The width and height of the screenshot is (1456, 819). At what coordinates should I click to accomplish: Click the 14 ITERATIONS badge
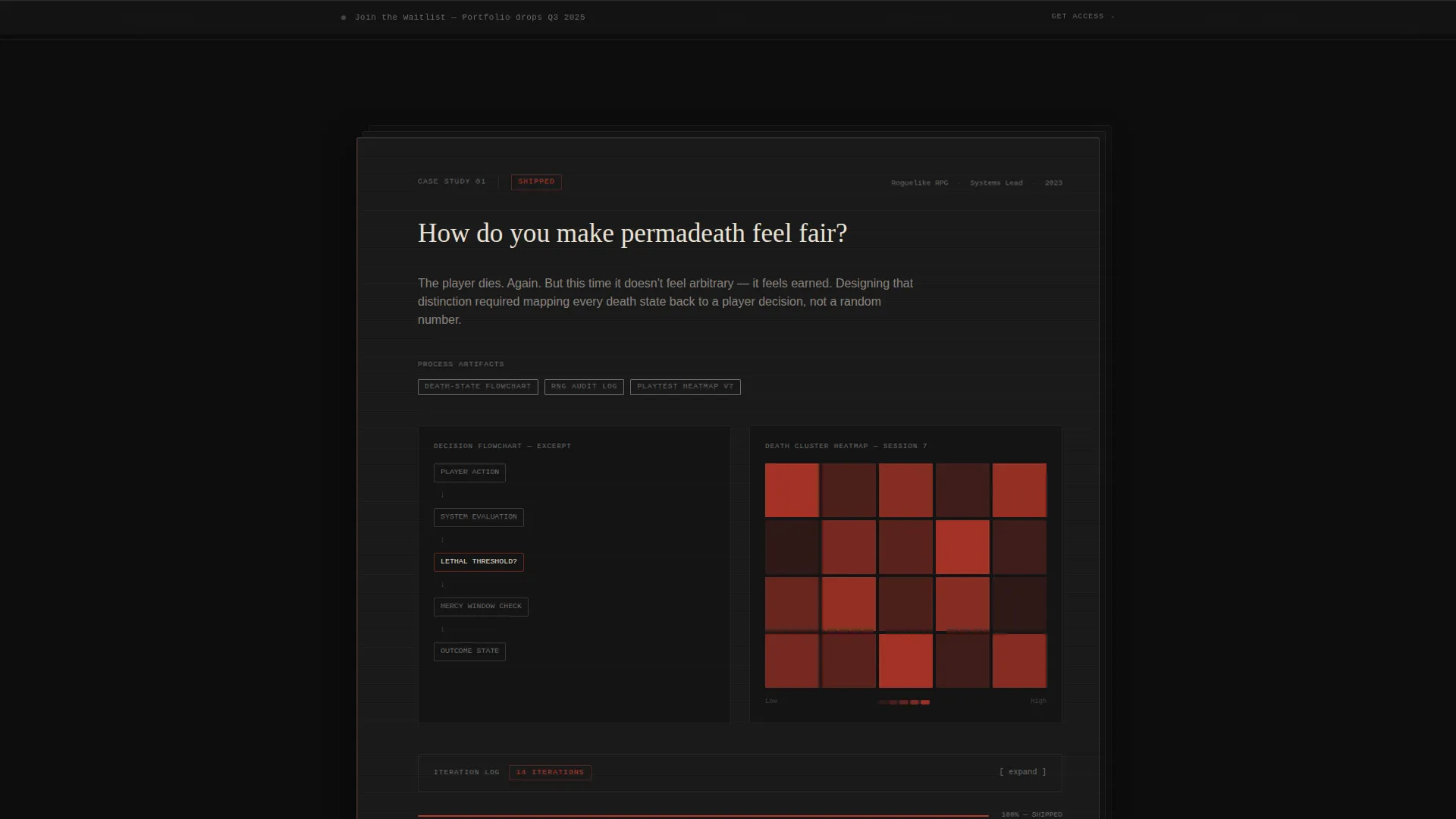click(x=550, y=773)
